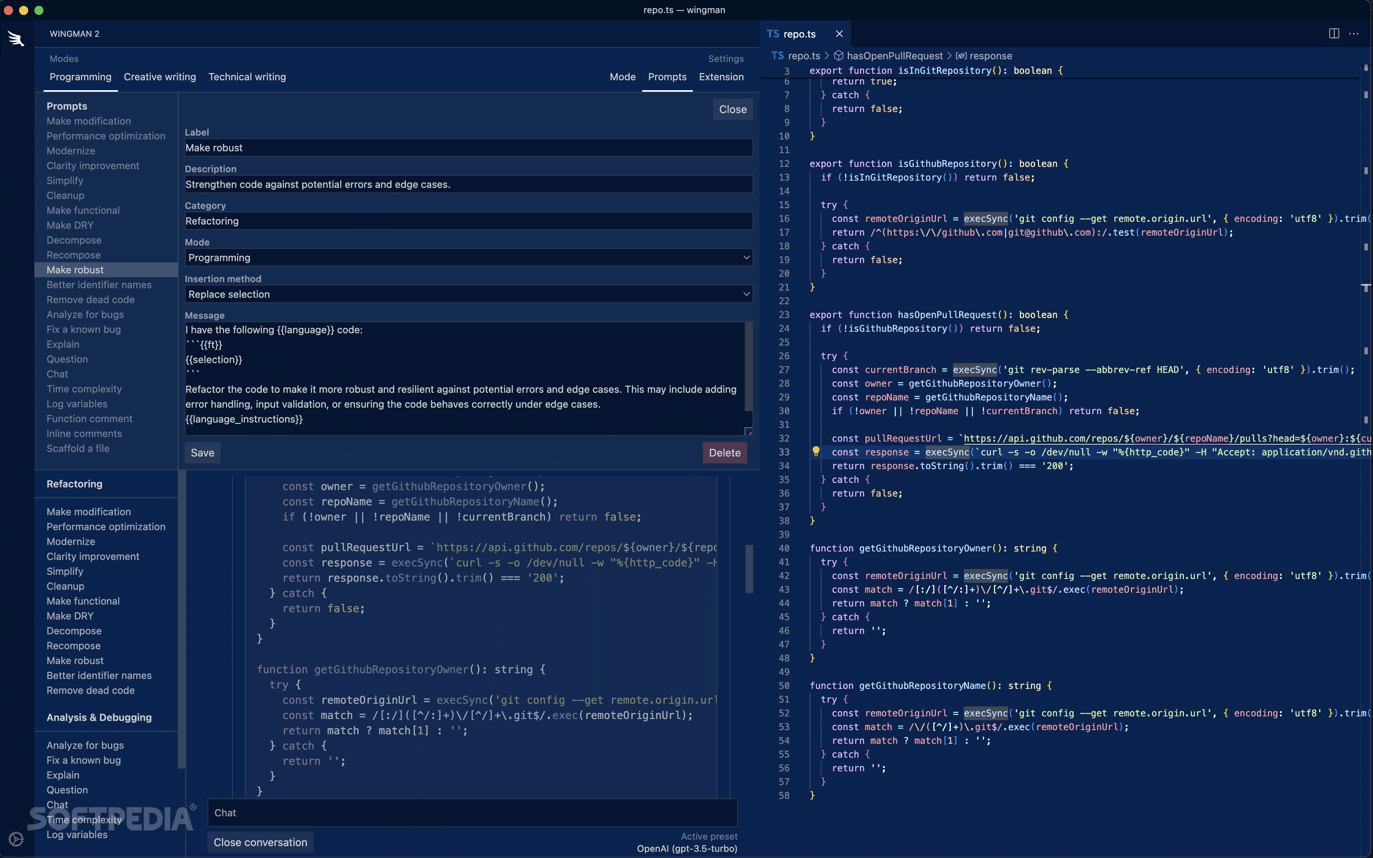Open the Mode settings tab
Screen dimensions: 1373x858
click(x=622, y=77)
